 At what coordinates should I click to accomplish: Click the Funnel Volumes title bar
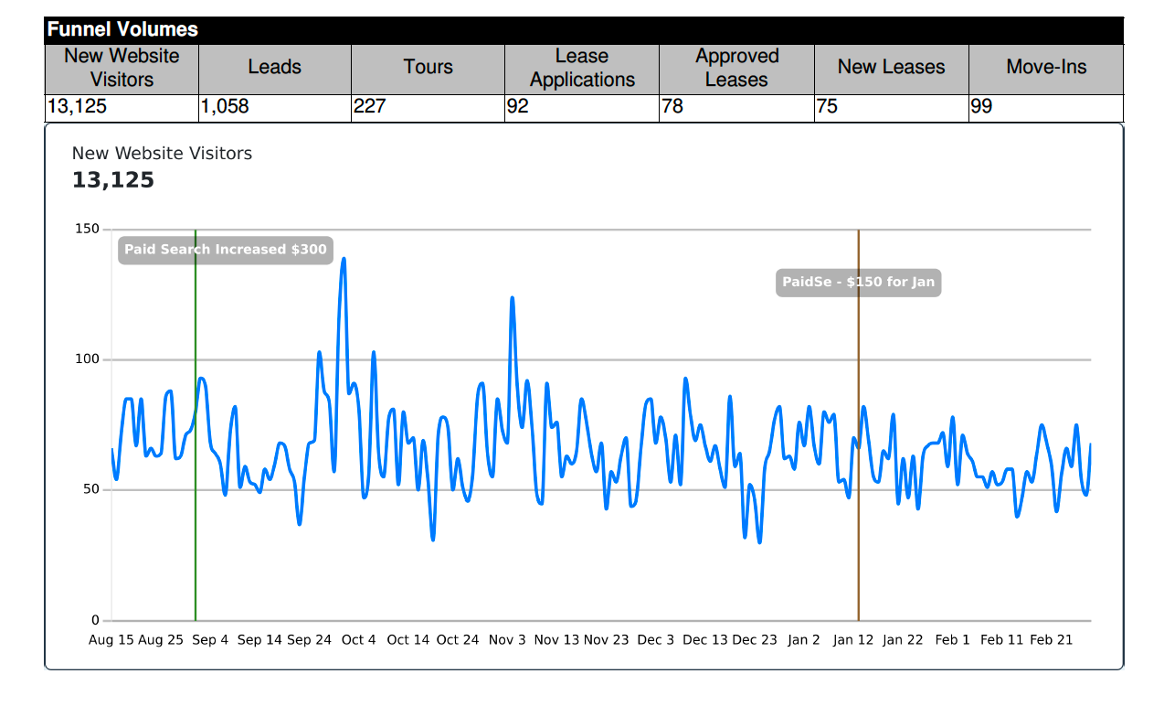584,30
